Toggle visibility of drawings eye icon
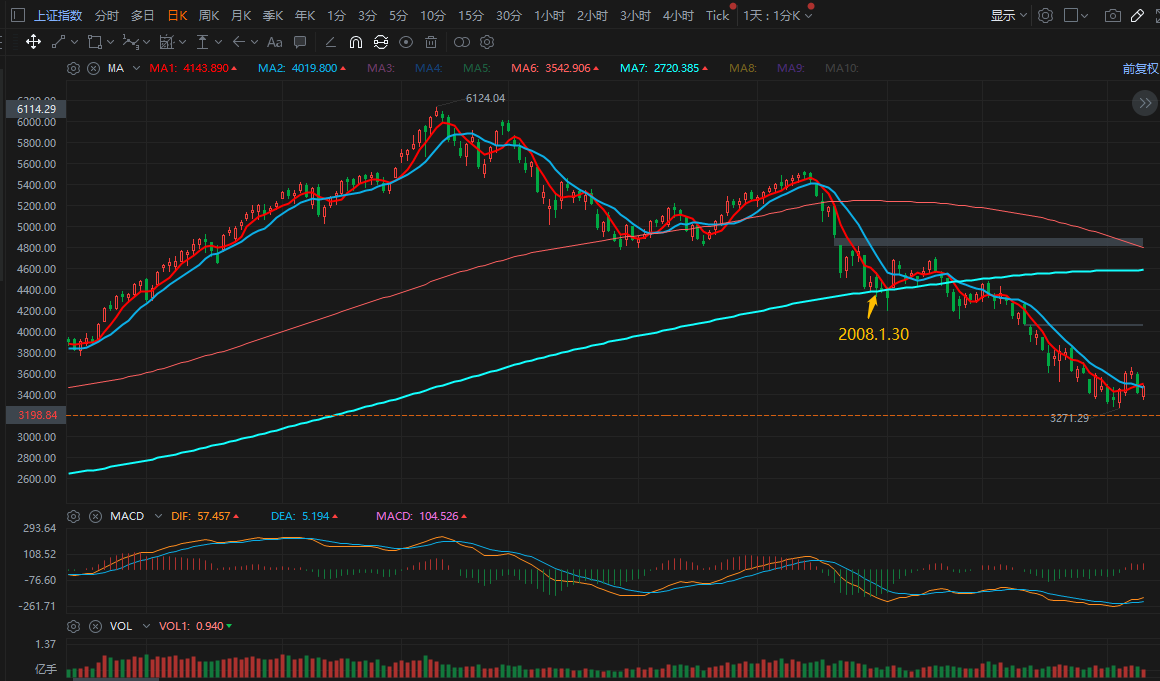This screenshot has width=1160, height=681. click(x=405, y=42)
